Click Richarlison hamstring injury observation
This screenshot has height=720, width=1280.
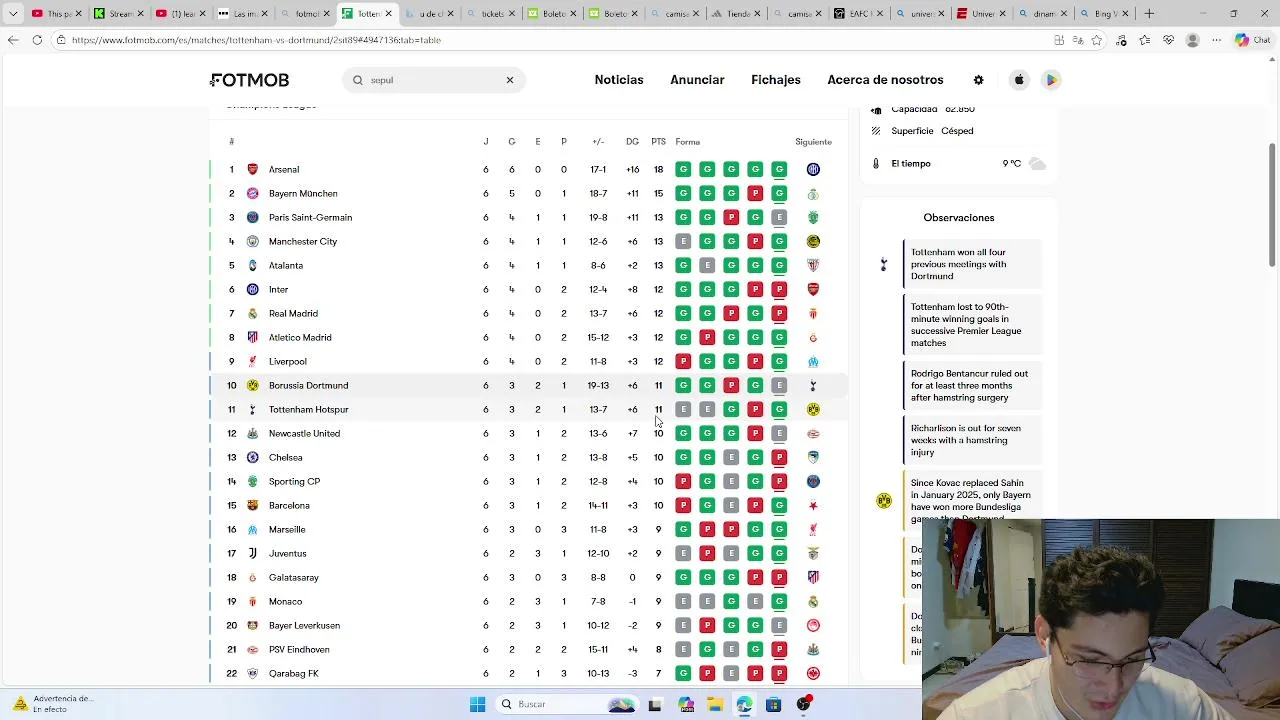(972, 440)
